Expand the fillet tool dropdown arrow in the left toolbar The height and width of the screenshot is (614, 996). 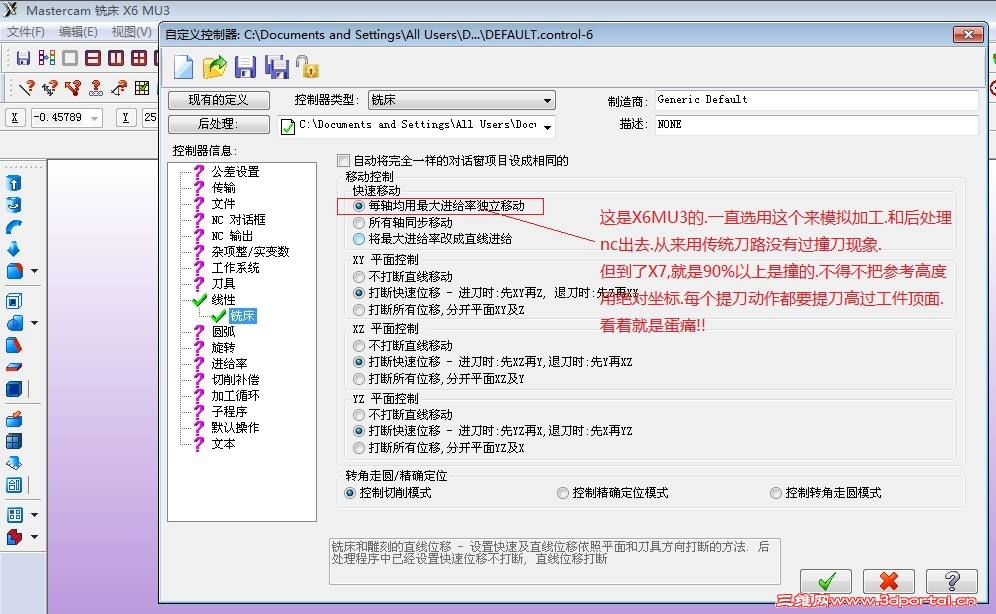click(34, 270)
